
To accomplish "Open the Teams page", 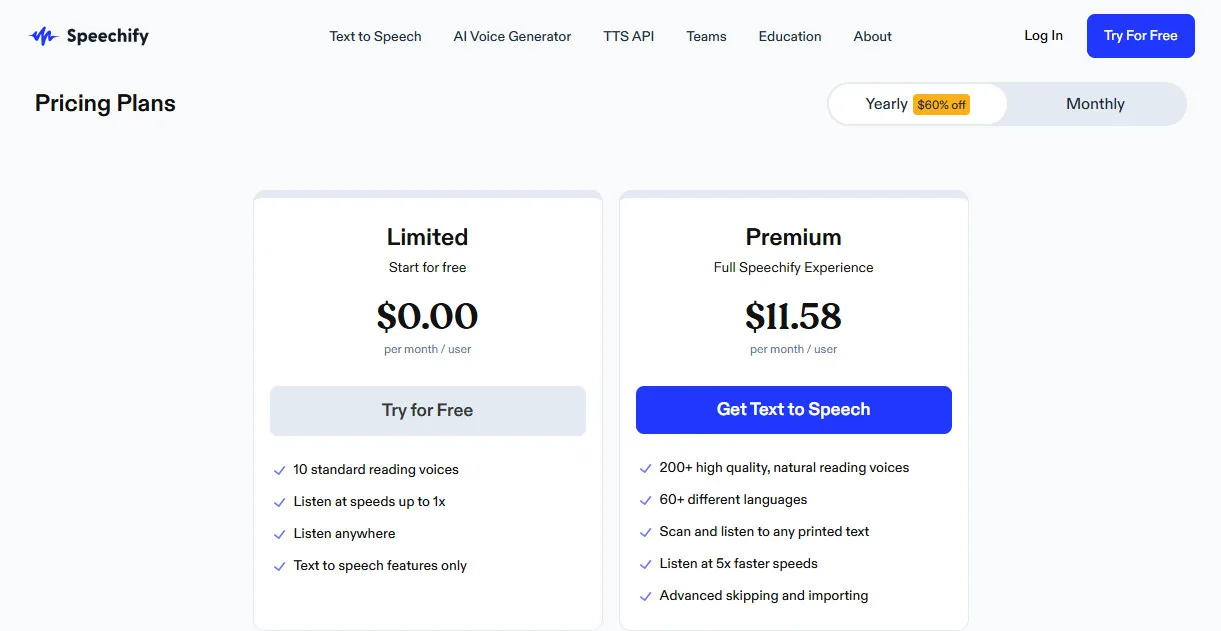I will (x=706, y=36).
